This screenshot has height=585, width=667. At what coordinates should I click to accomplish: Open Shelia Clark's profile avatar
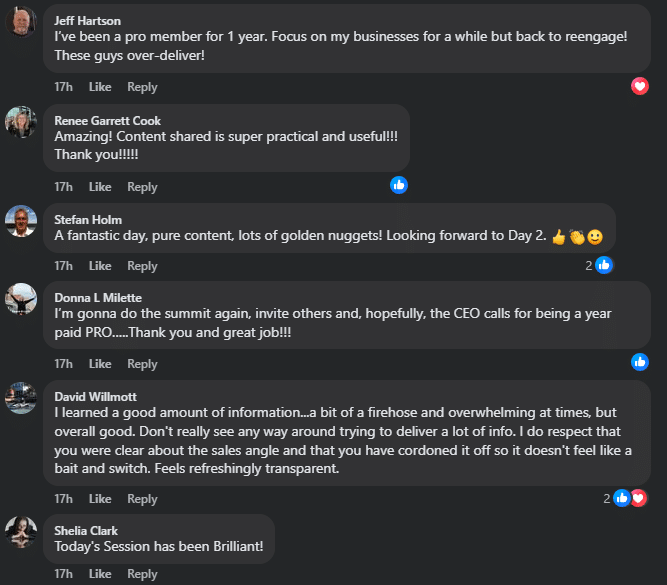[x=21, y=531]
